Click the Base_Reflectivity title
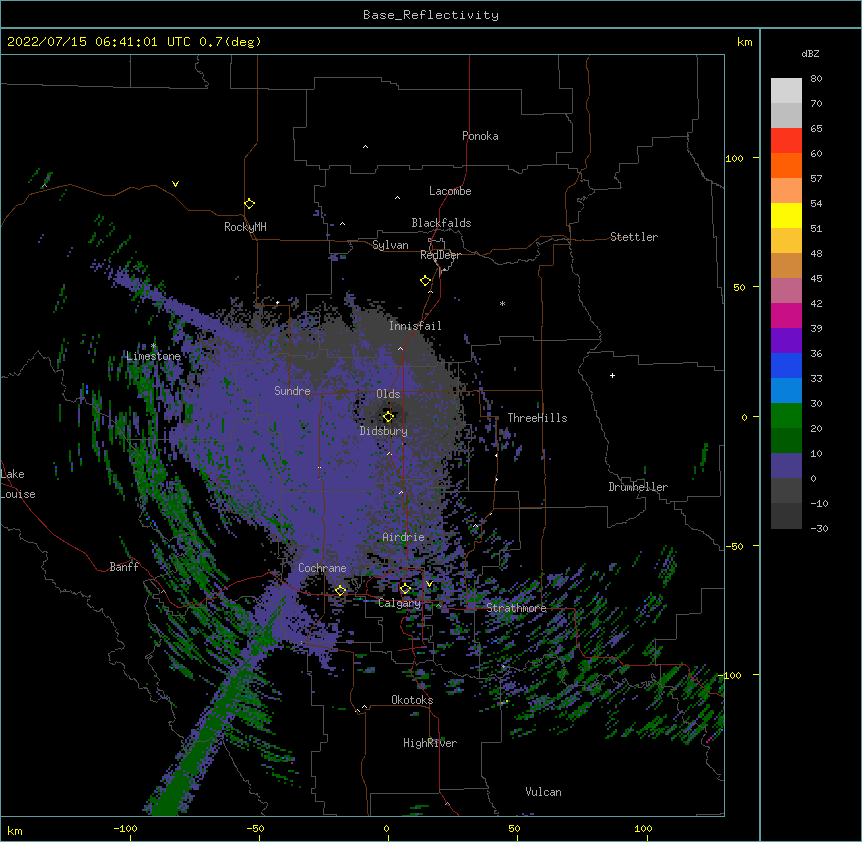The image size is (862, 842). 431,15
